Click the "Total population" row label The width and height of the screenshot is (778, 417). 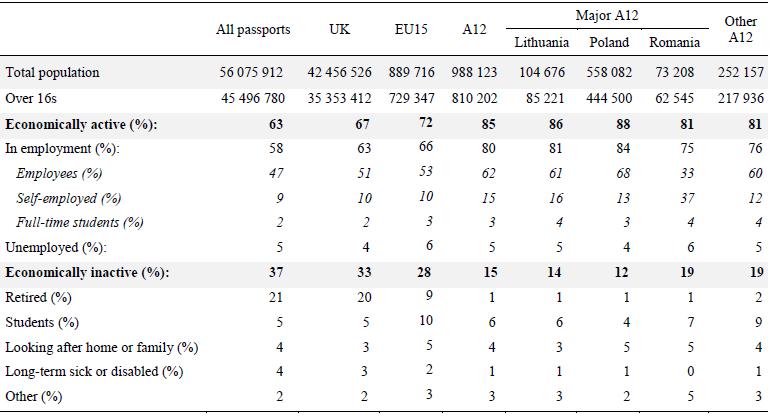click(x=52, y=73)
